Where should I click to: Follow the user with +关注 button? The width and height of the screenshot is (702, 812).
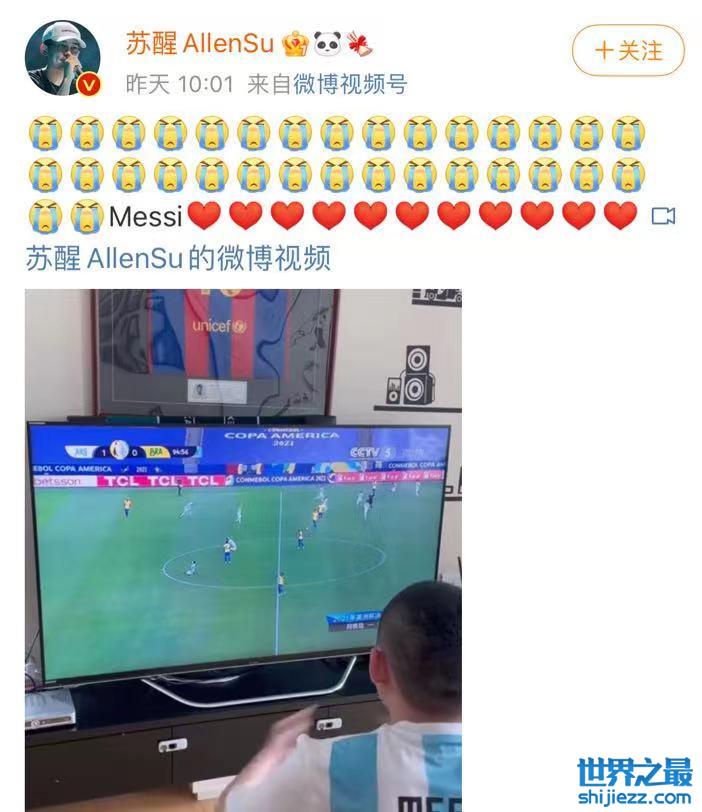pyautogui.click(x=628, y=51)
